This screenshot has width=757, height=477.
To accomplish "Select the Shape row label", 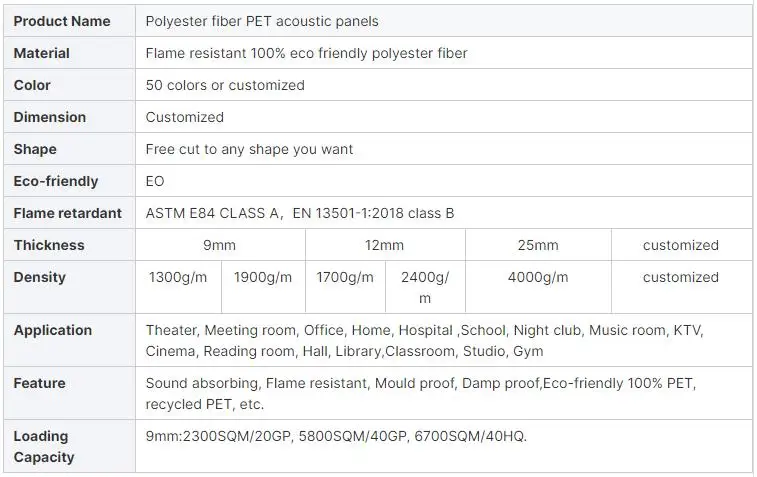I will [x=35, y=149].
